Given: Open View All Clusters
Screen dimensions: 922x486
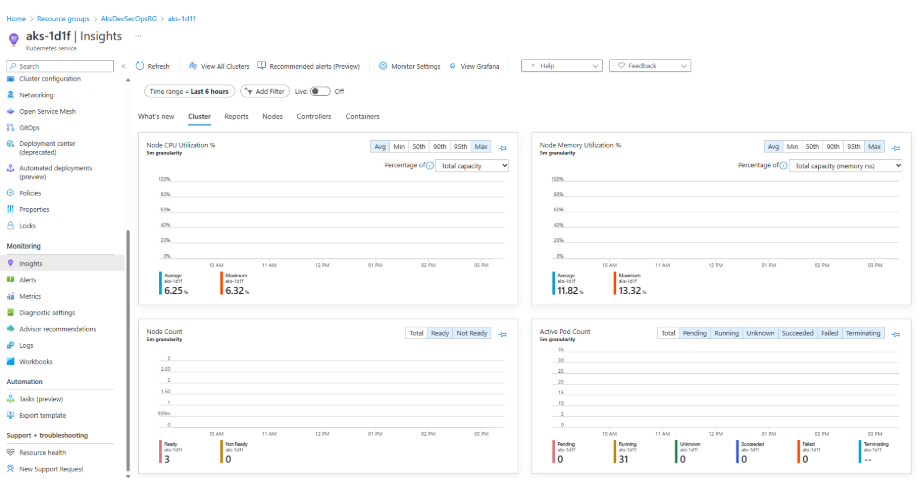Looking at the screenshot, I should pos(219,66).
